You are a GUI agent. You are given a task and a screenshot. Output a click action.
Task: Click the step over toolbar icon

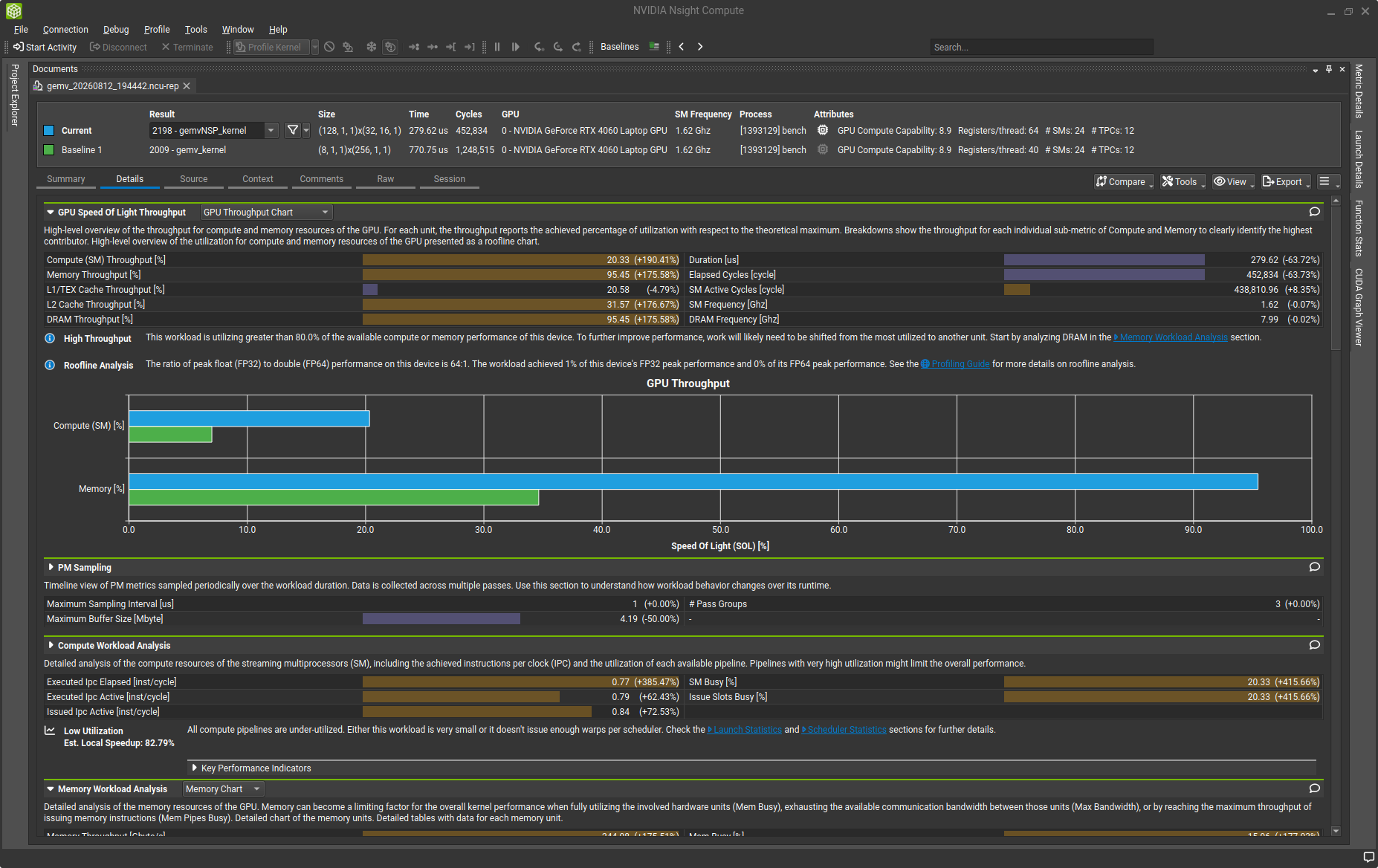[558, 47]
